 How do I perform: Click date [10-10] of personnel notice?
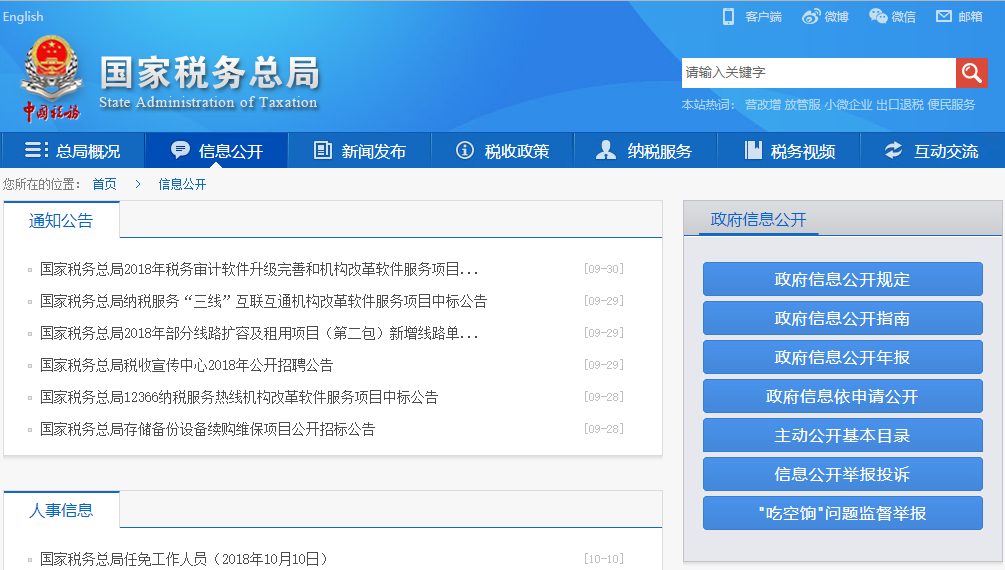pyautogui.click(x=604, y=559)
